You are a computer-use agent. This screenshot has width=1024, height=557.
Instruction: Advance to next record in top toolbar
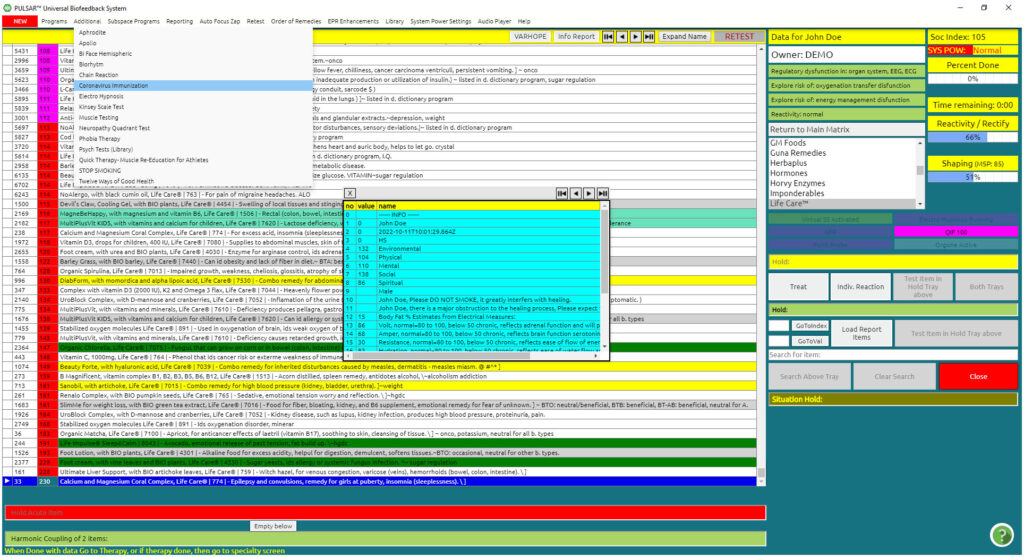click(635, 37)
